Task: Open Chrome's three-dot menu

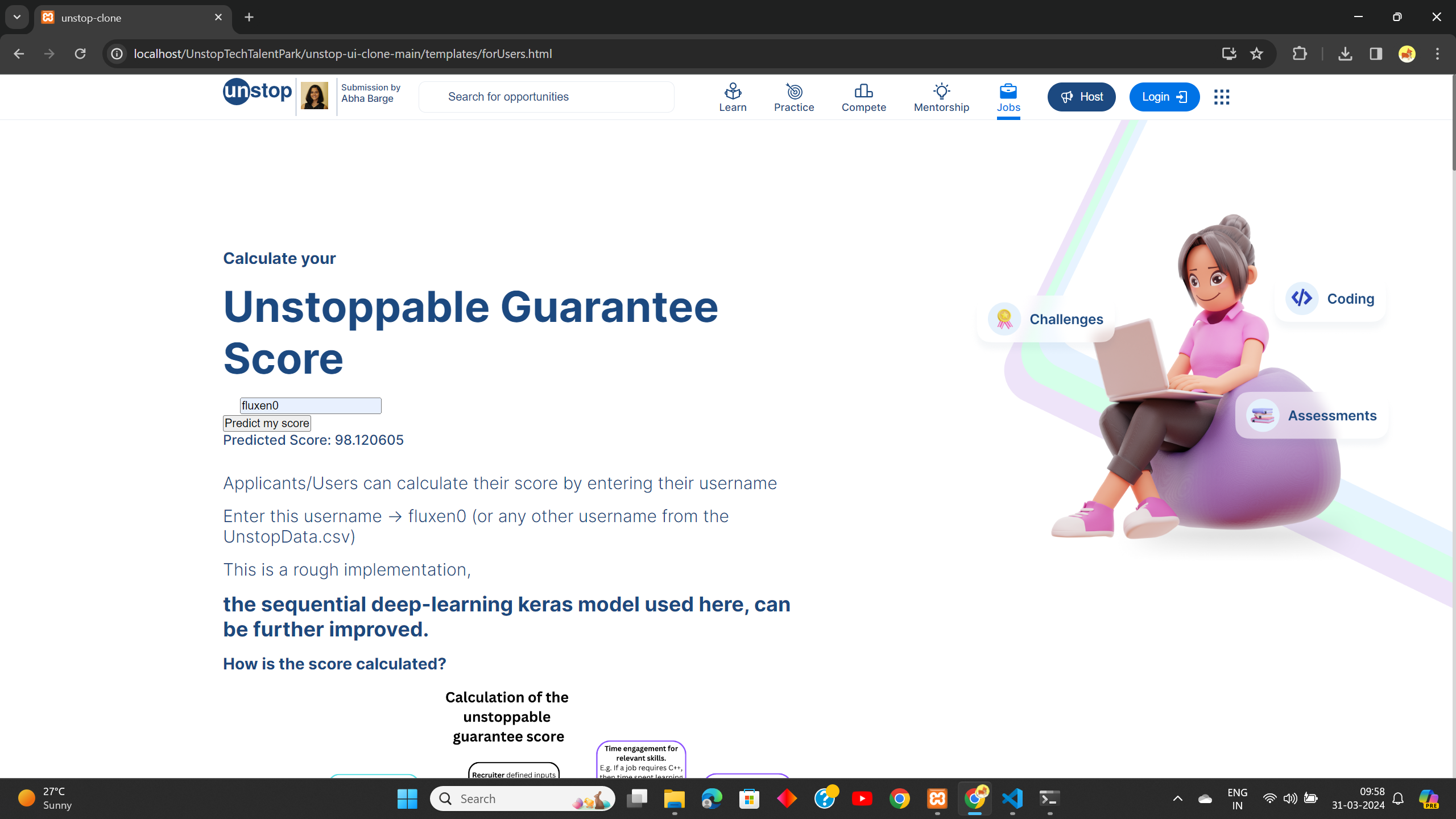Action: point(1437,54)
